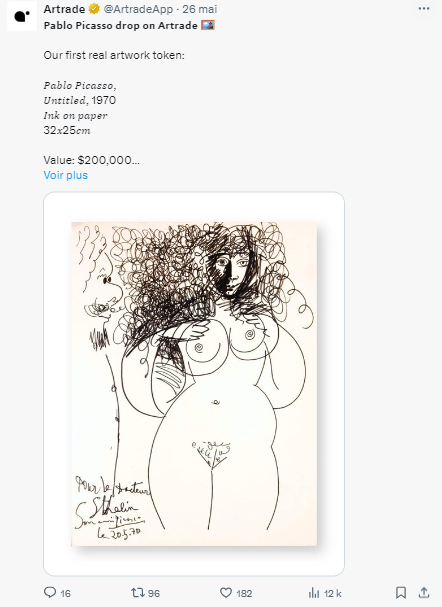The image size is (442, 607).
Task: Open the @ArtradeApp handle link
Action: click(x=138, y=9)
